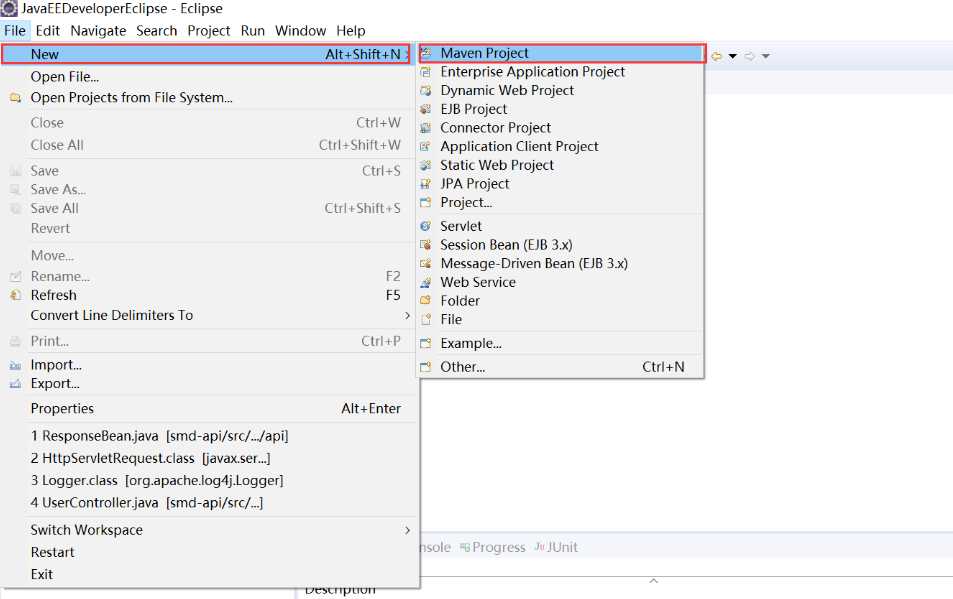Switch to the JUnit tab
Viewport: 953px width, 599px height.
click(556, 547)
